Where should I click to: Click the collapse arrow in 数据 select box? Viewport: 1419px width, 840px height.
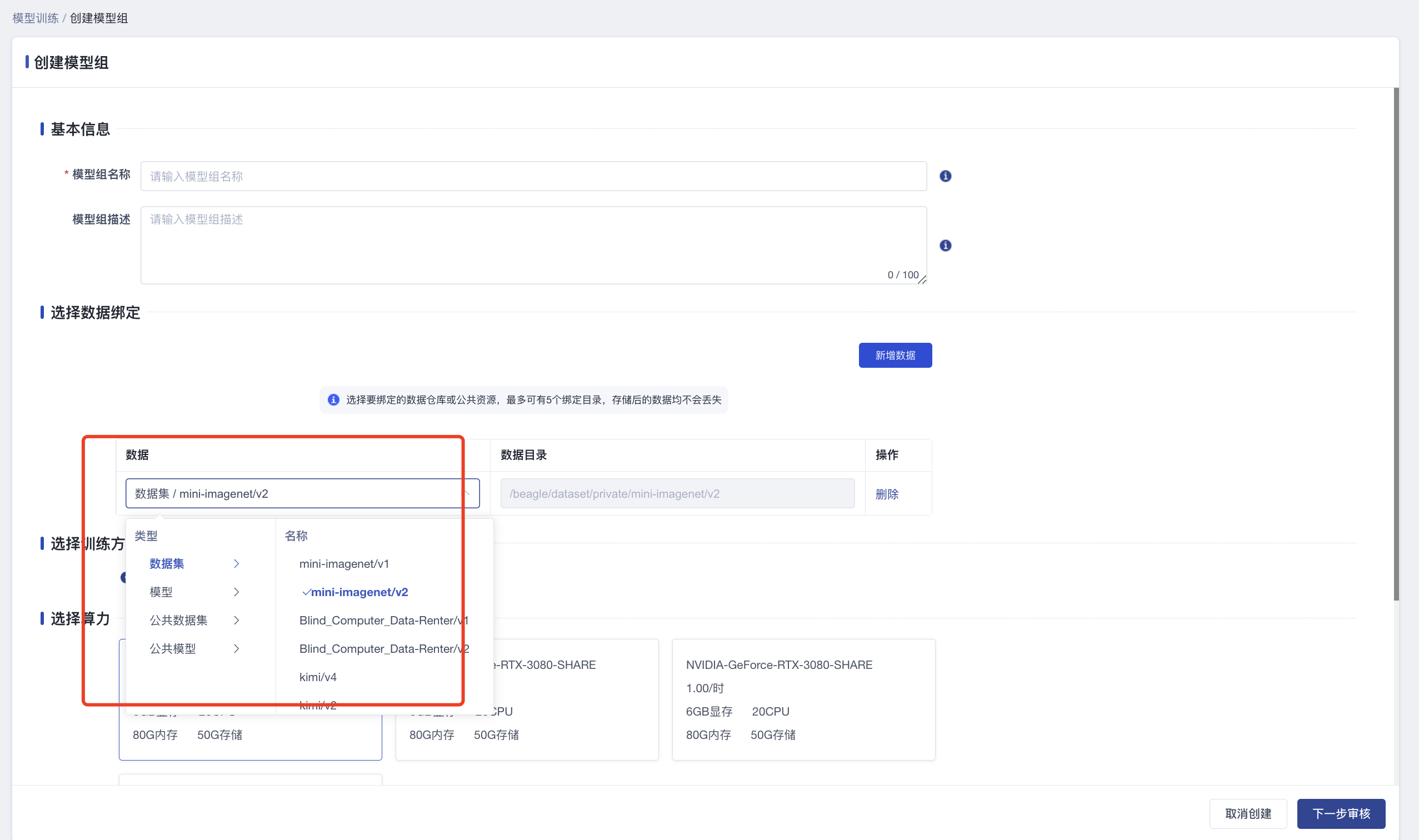(466, 493)
